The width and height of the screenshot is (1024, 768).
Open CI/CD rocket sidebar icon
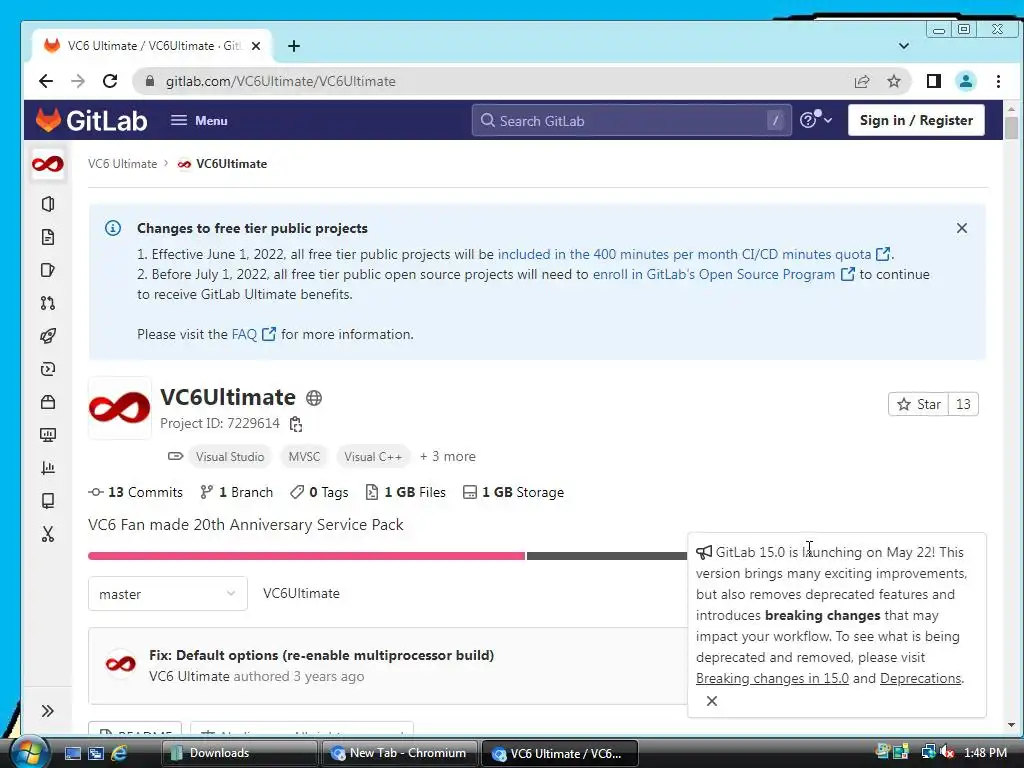point(48,336)
